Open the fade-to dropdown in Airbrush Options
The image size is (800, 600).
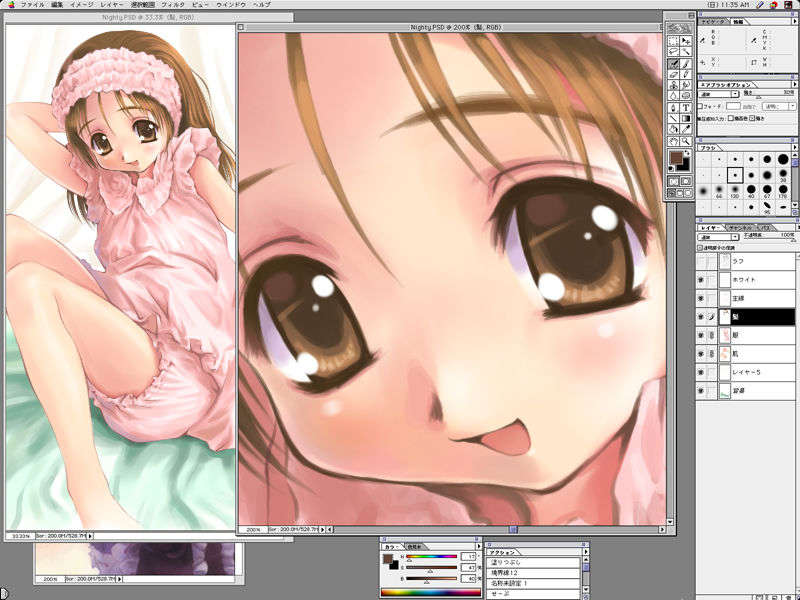click(779, 106)
